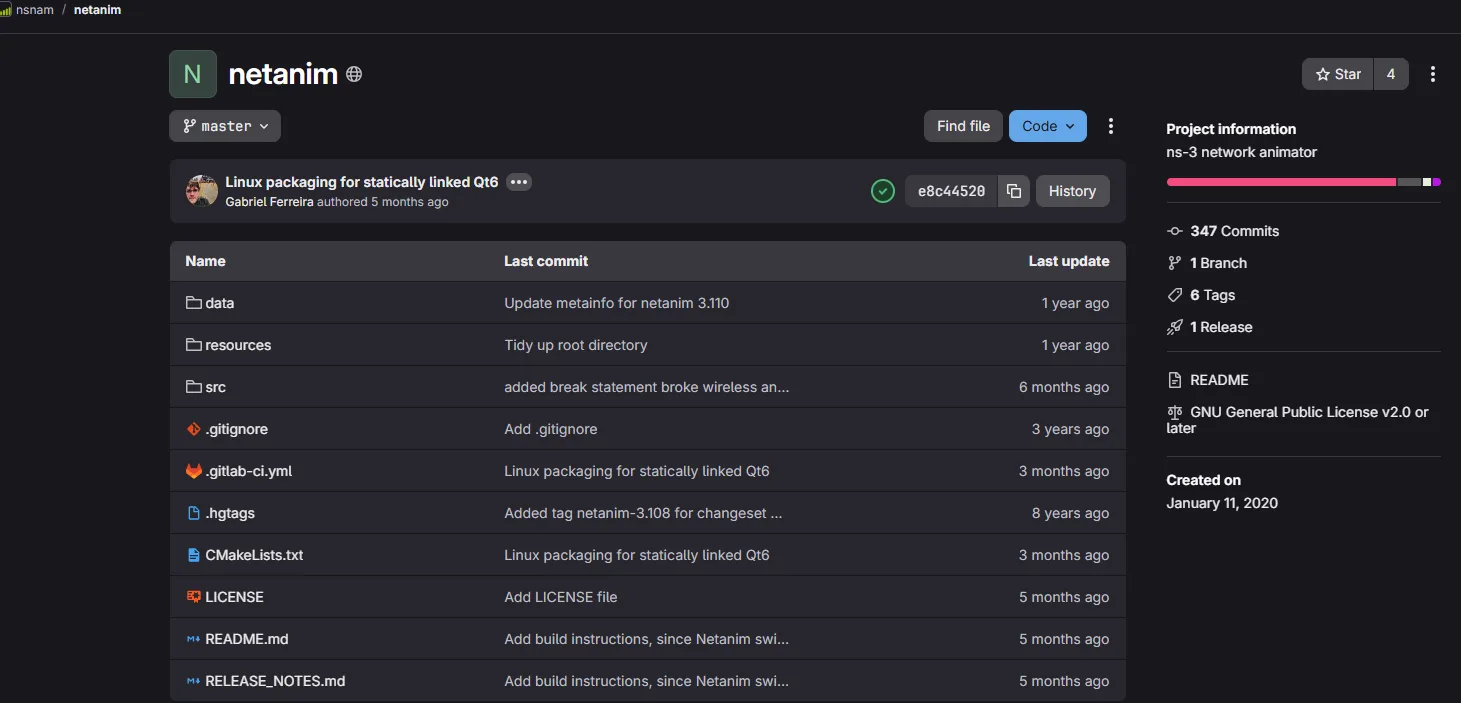Open the repository actions menu beside Code
The height and width of the screenshot is (703, 1461).
1110,126
